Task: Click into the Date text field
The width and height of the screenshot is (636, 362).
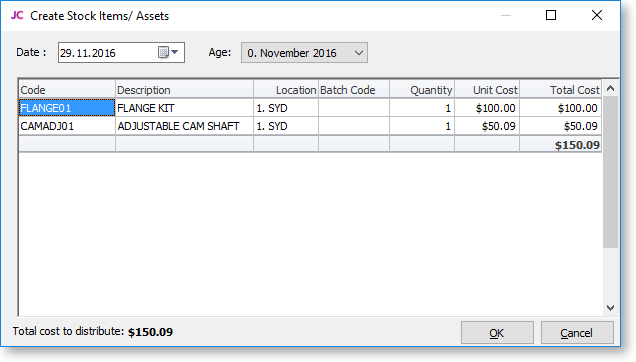Action: [x=107, y=53]
